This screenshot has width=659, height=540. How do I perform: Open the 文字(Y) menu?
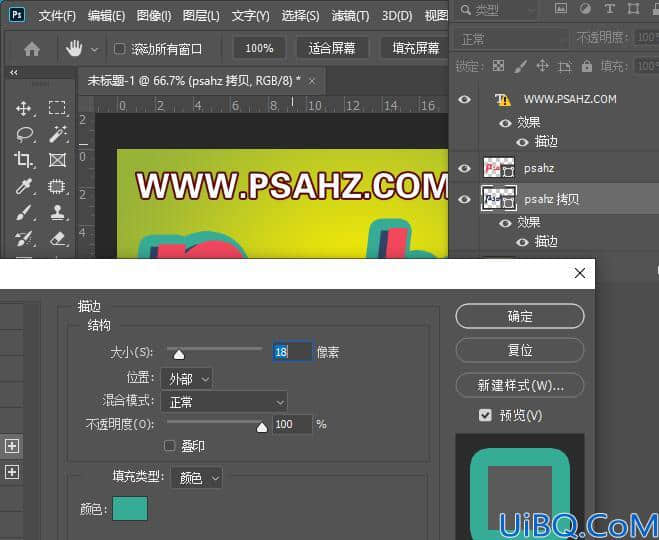pos(250,16)
